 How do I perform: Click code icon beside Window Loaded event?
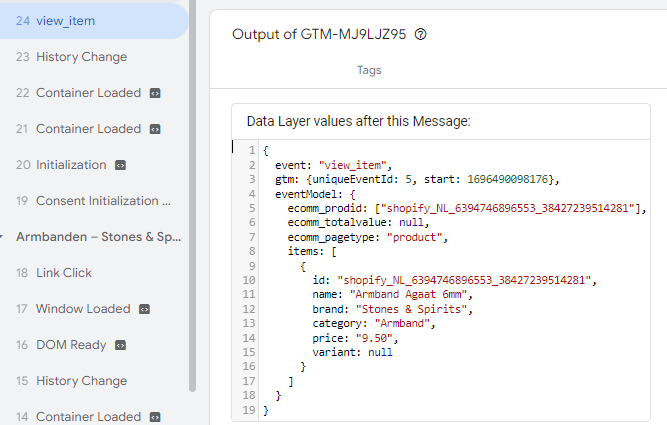point(145,309)
